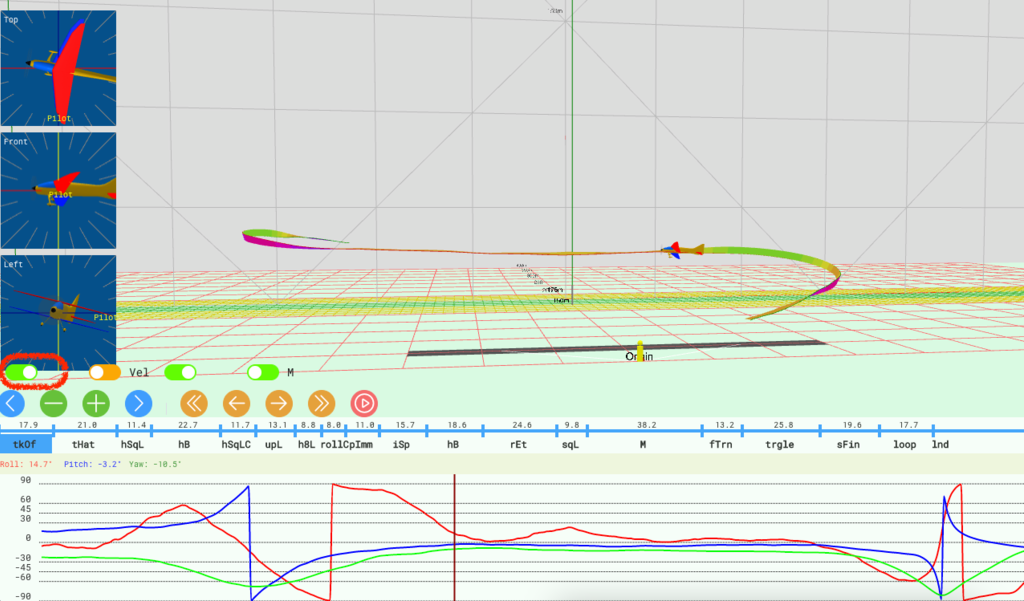
Task: Select the tHat manoeuvre segment
Action: pos(83,444)
